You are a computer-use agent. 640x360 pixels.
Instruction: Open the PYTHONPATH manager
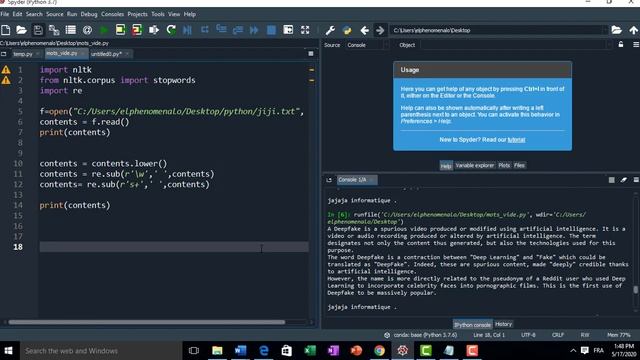(347, 30)
